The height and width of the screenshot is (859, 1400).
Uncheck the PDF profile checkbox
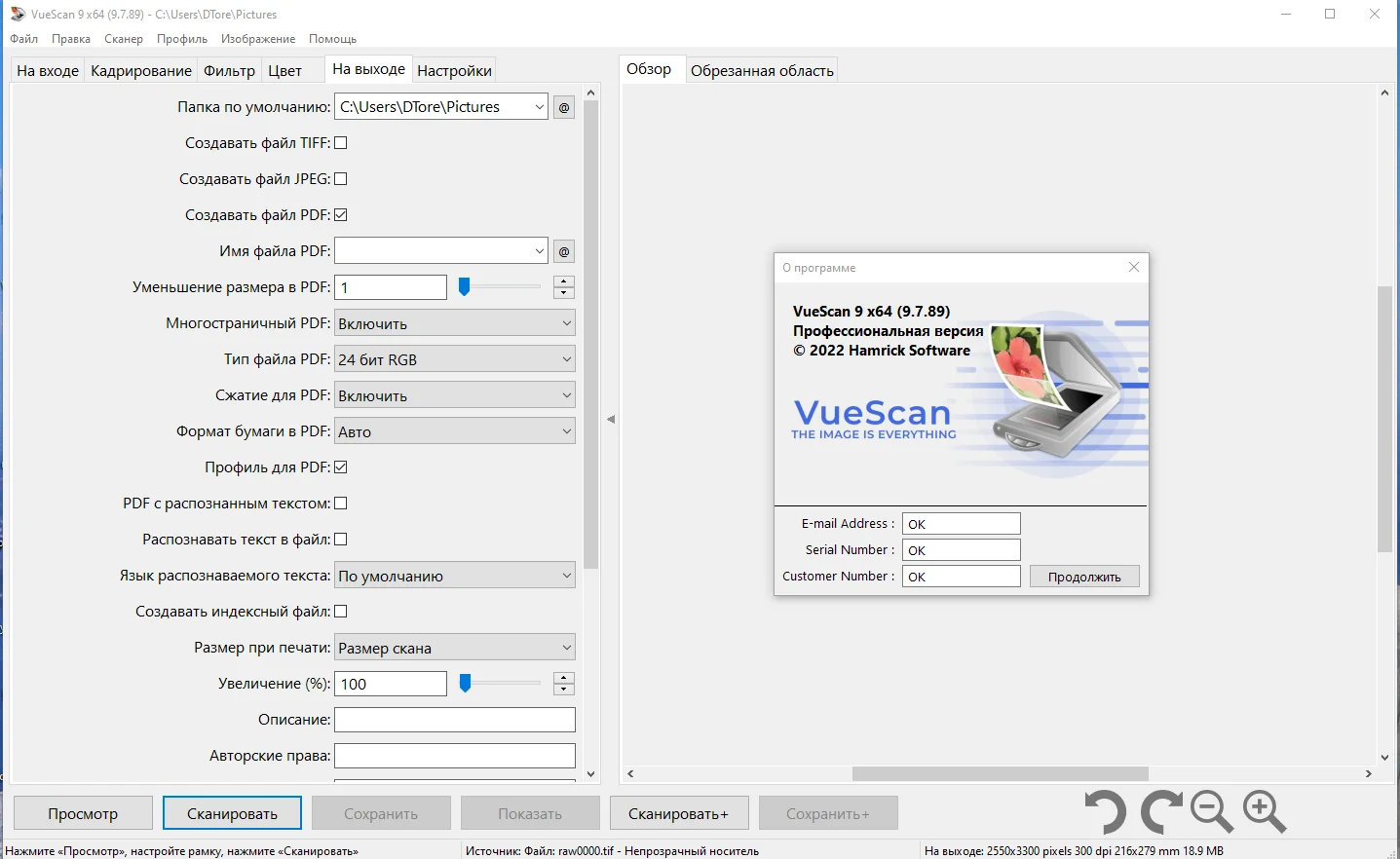[341, 467]
